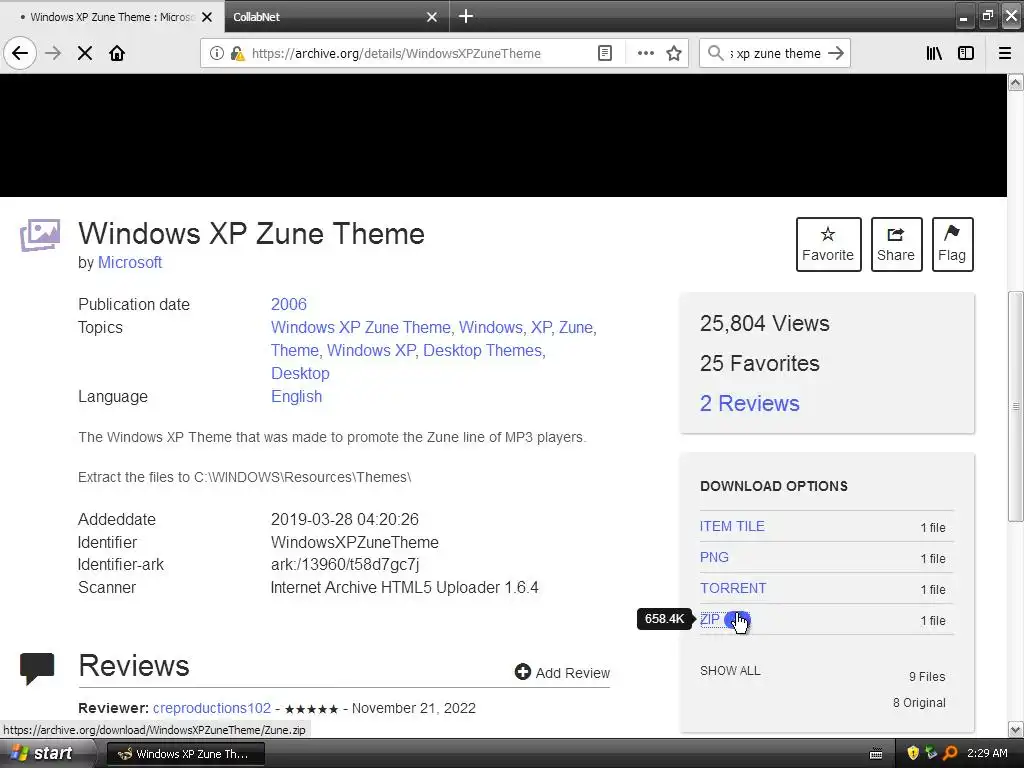Click the scrollbar down arrow

pos(1016,729)
